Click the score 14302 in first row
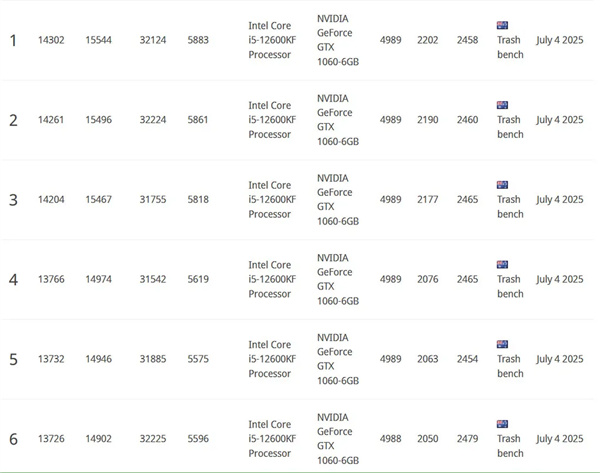The height and width of the screenshot is (473, 600). (x=52, y=40)
